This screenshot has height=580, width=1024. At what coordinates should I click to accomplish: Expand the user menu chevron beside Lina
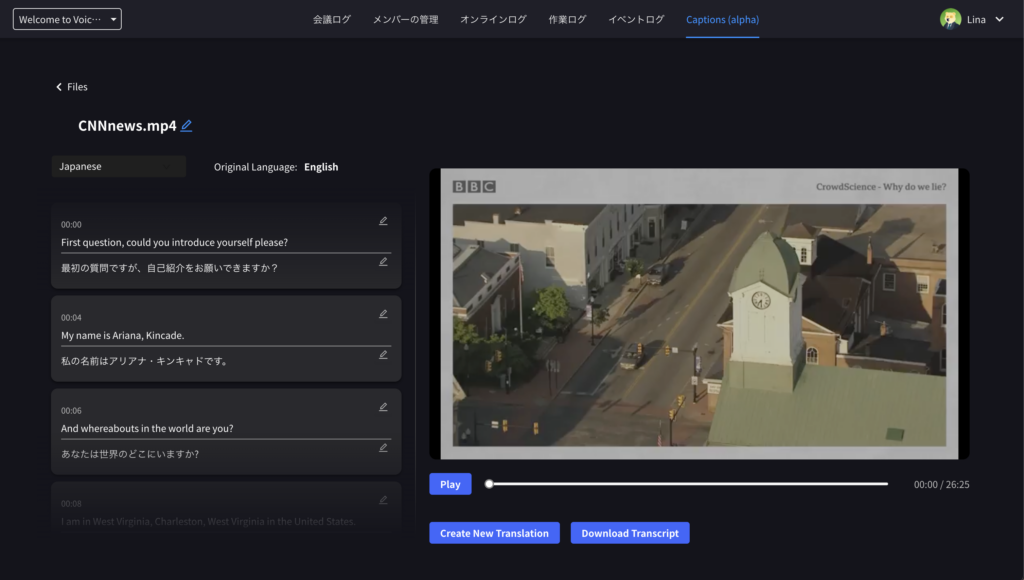pos(999,19)
